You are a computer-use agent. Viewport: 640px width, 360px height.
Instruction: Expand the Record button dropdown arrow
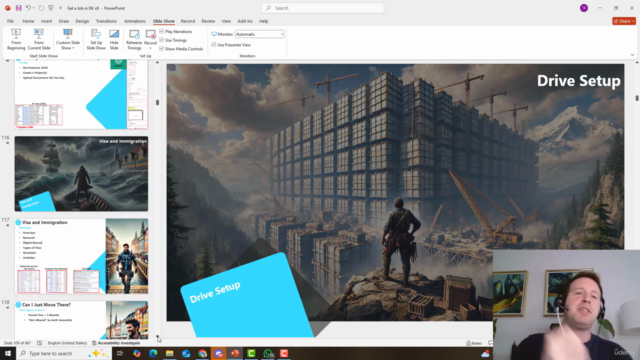click(150, 48)
